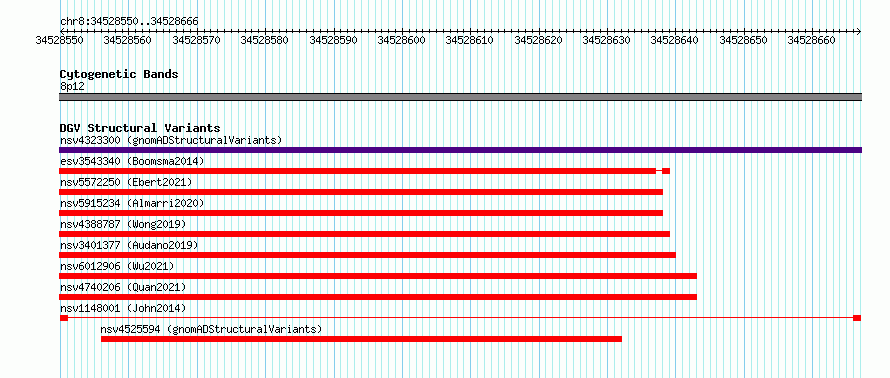Click ruler position 34528620

pyautogui.click(x=538, y=40)
